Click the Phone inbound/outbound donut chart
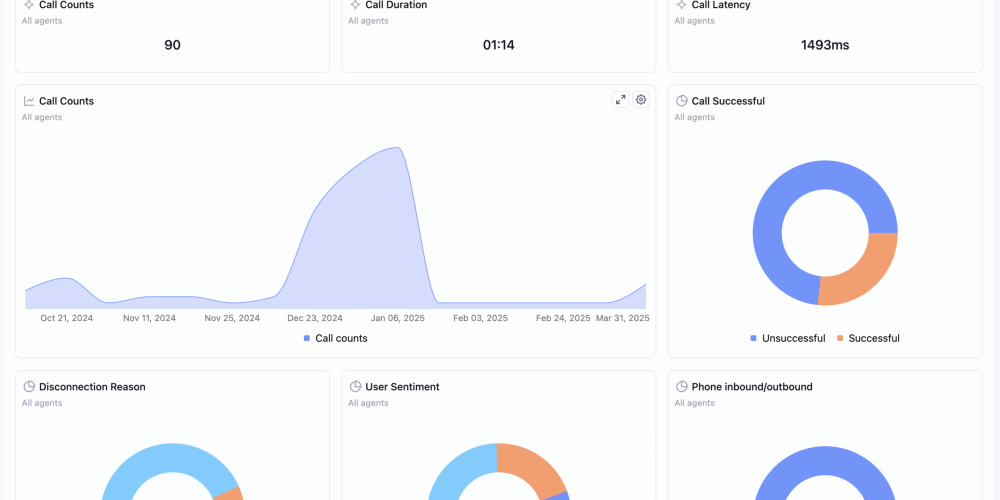This screenshot has height=500, width=1000. pos(825,473)
